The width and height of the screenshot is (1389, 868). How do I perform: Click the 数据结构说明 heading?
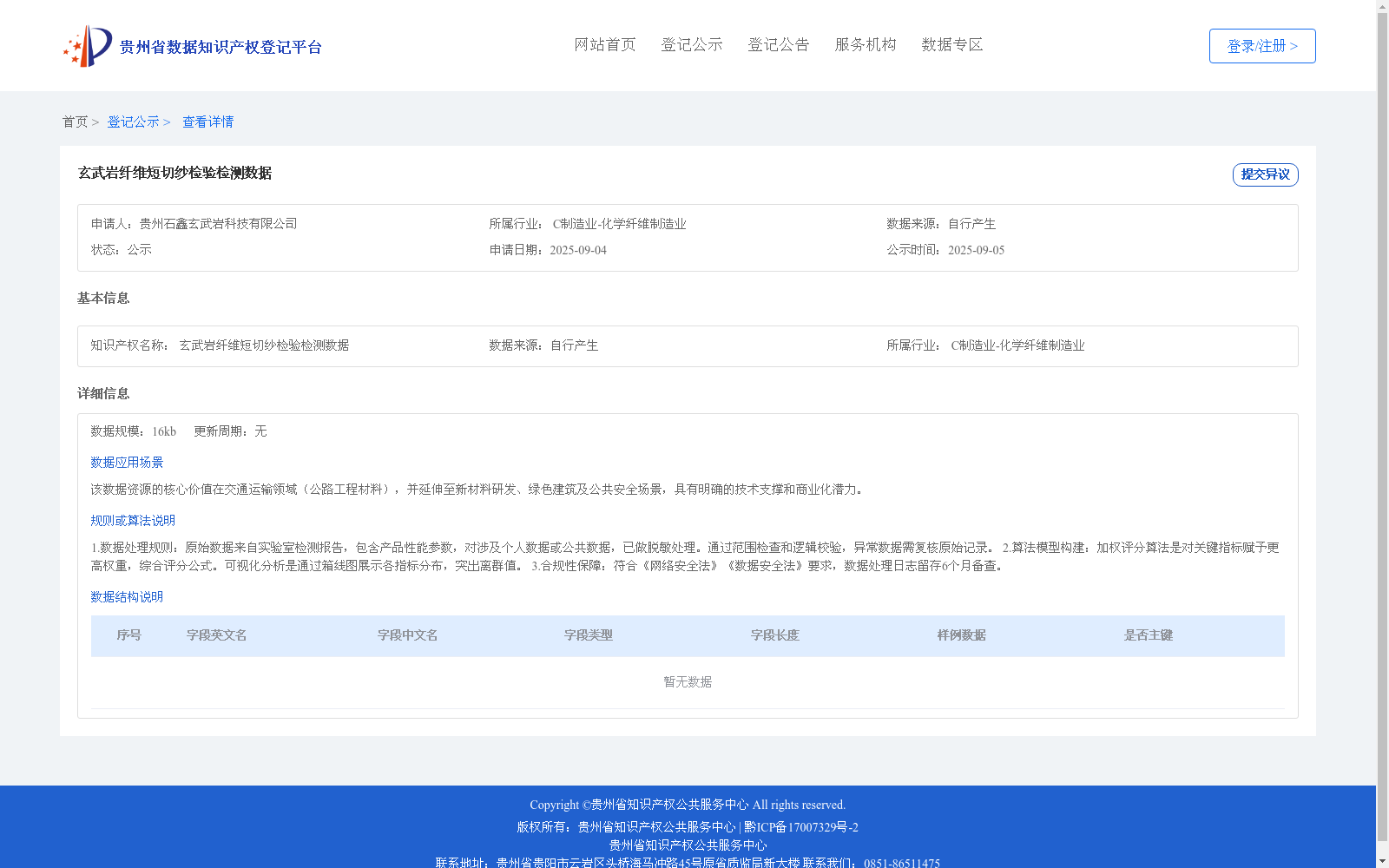click(x=127, y=597)
